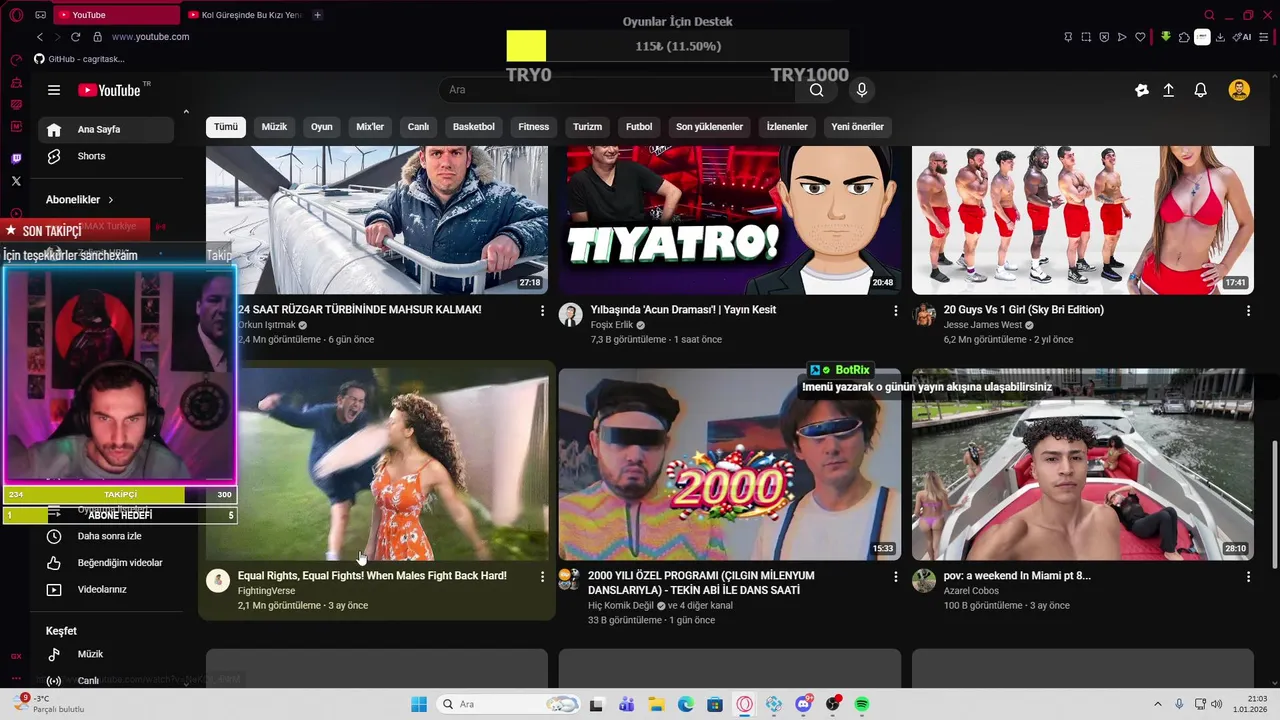Select the Yeni öneriler filter chip
Image resolution: width=1280 pixels, height=720 pixels.
pyautogui.click(x=858, y=127)
